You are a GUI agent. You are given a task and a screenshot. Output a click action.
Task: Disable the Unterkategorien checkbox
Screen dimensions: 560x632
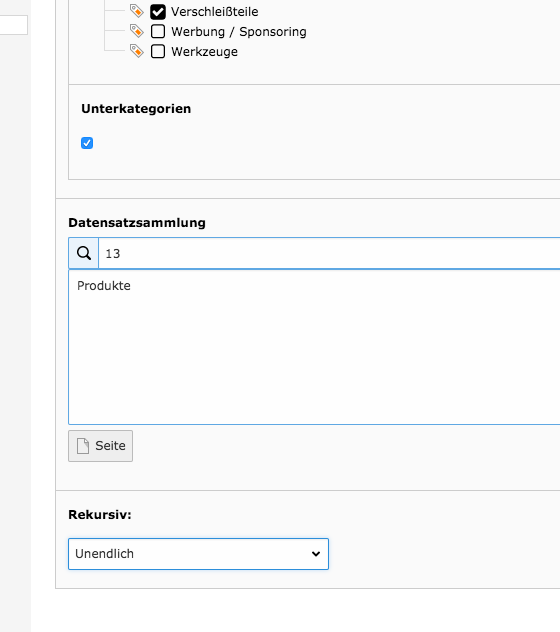pyautogui.click(x=87, y=143)
